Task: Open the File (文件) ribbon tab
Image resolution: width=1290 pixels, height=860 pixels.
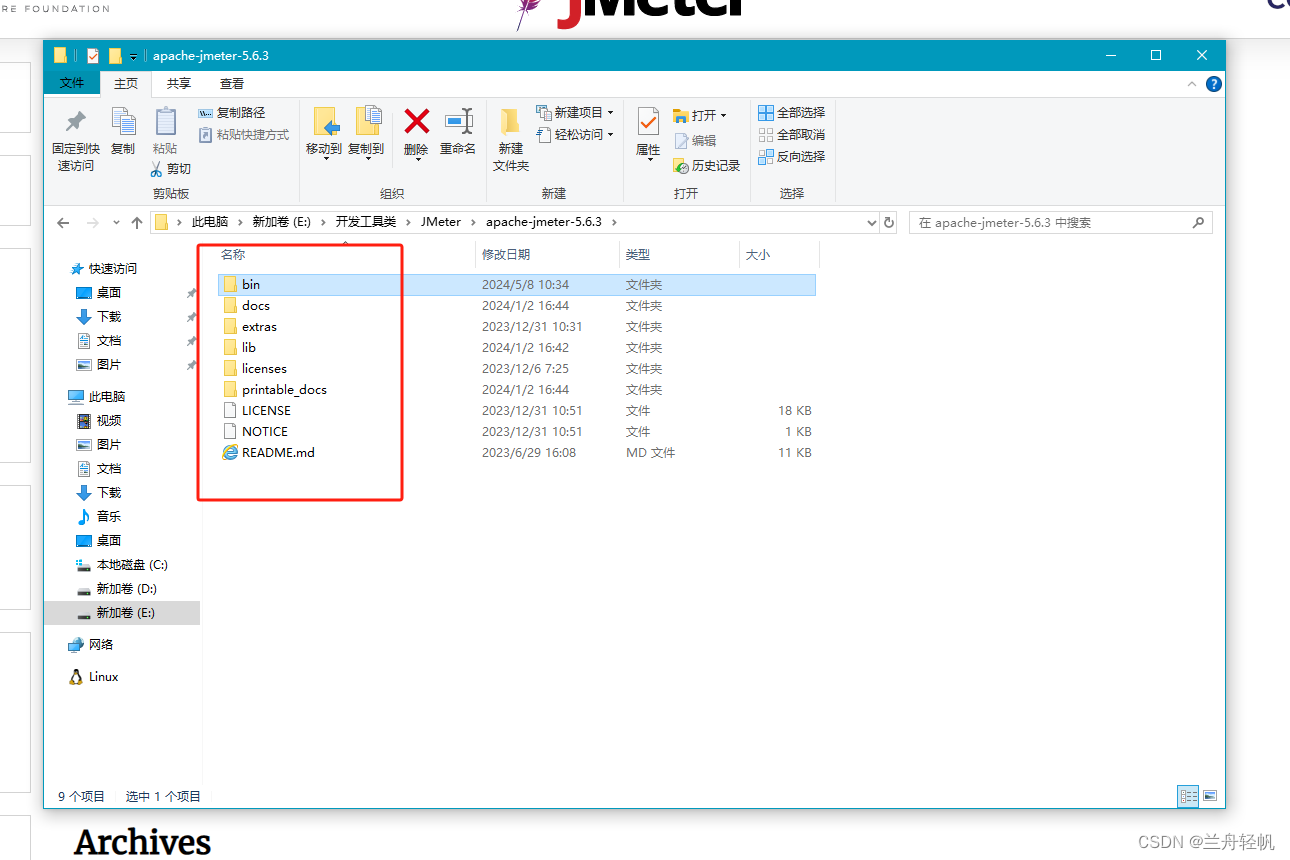Action: click(72, 84)
